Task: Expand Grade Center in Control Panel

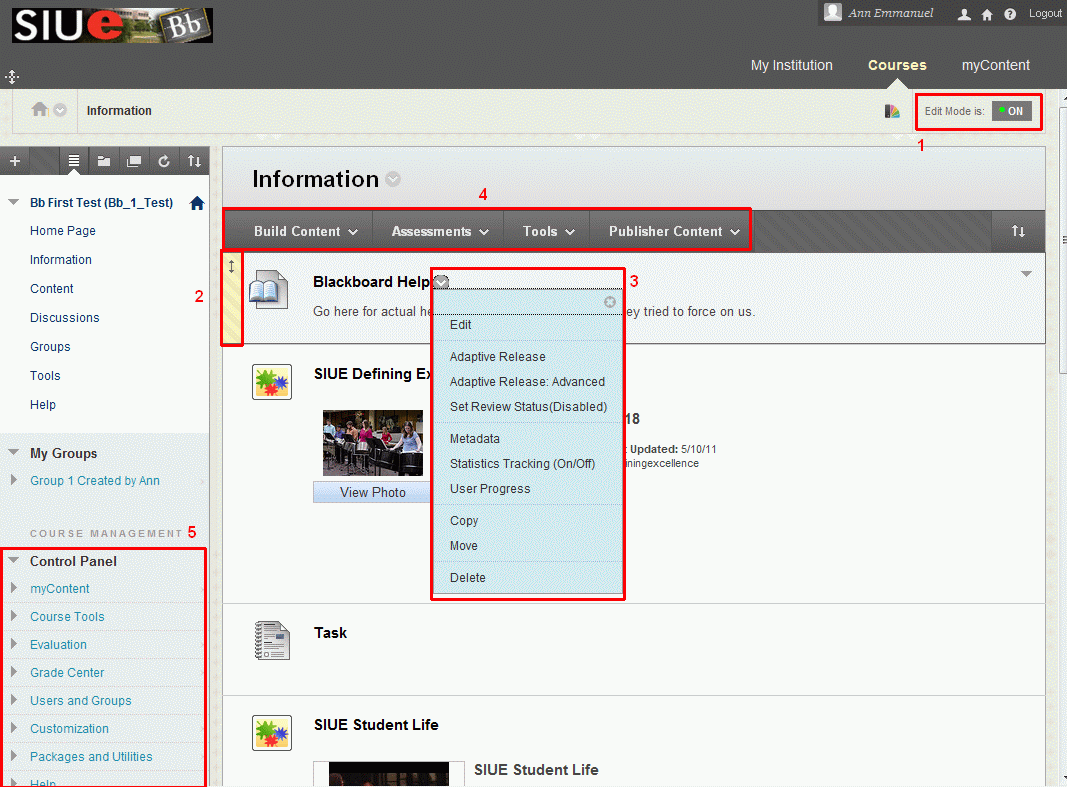Action: (67, 673)
